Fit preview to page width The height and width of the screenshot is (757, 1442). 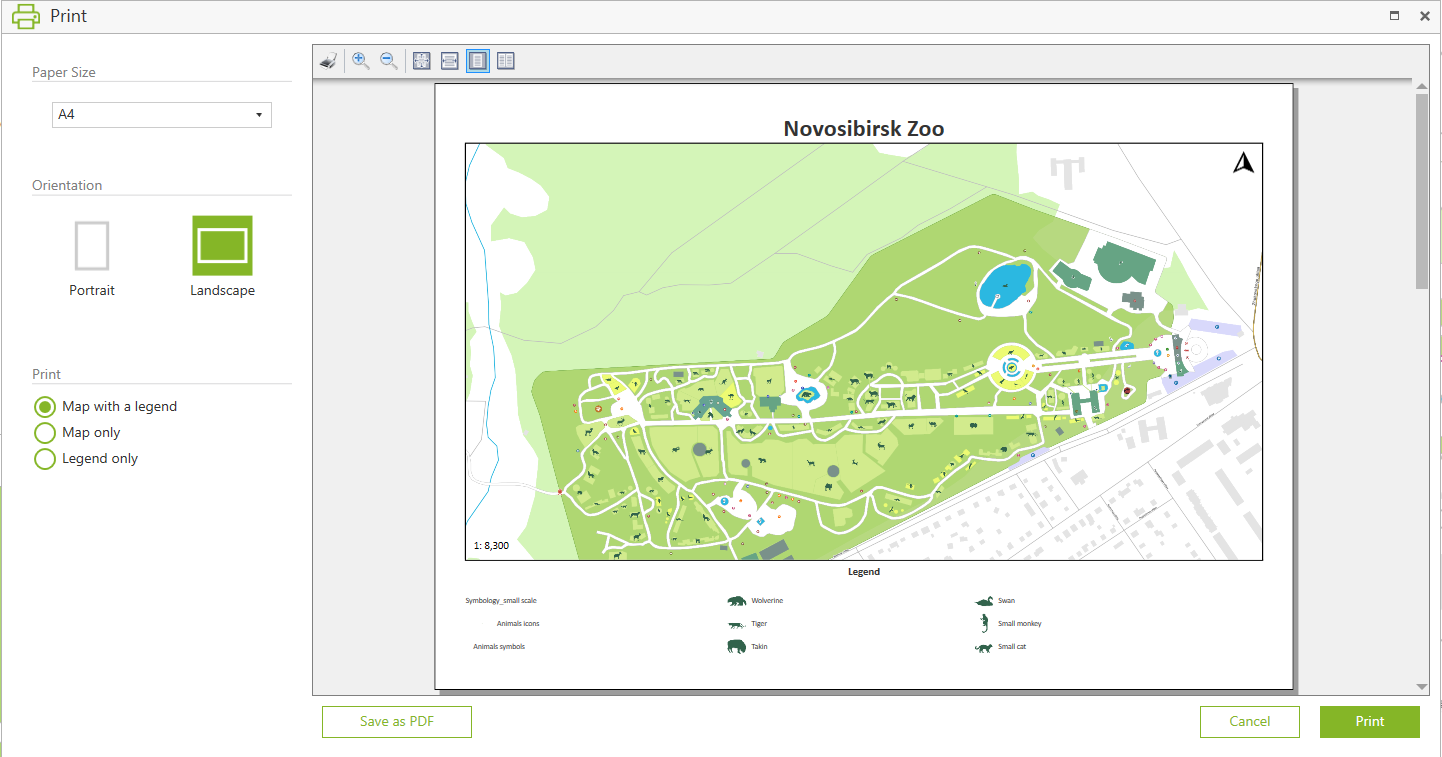point(450,61)
